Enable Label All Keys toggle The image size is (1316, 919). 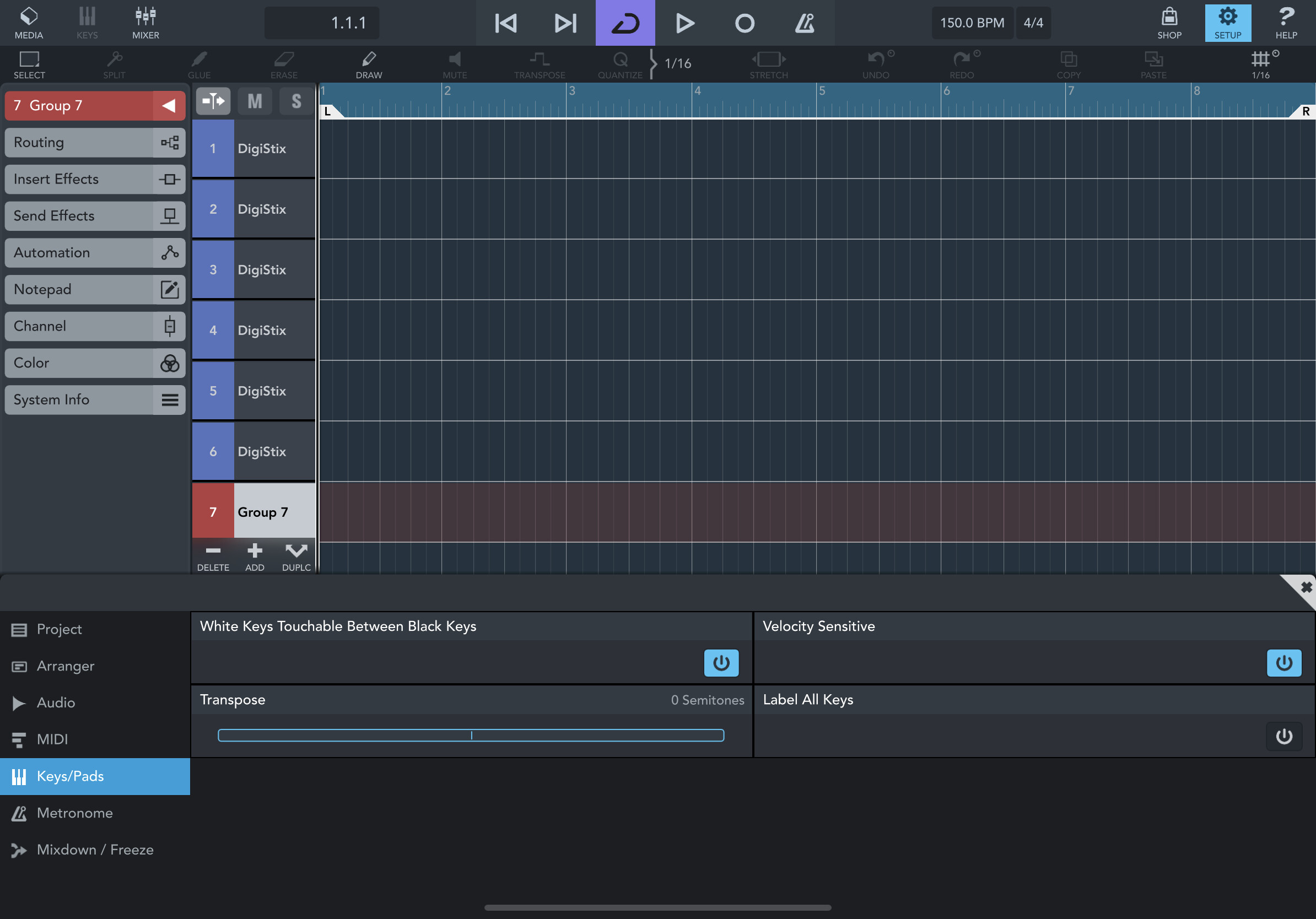(1283, 736)
